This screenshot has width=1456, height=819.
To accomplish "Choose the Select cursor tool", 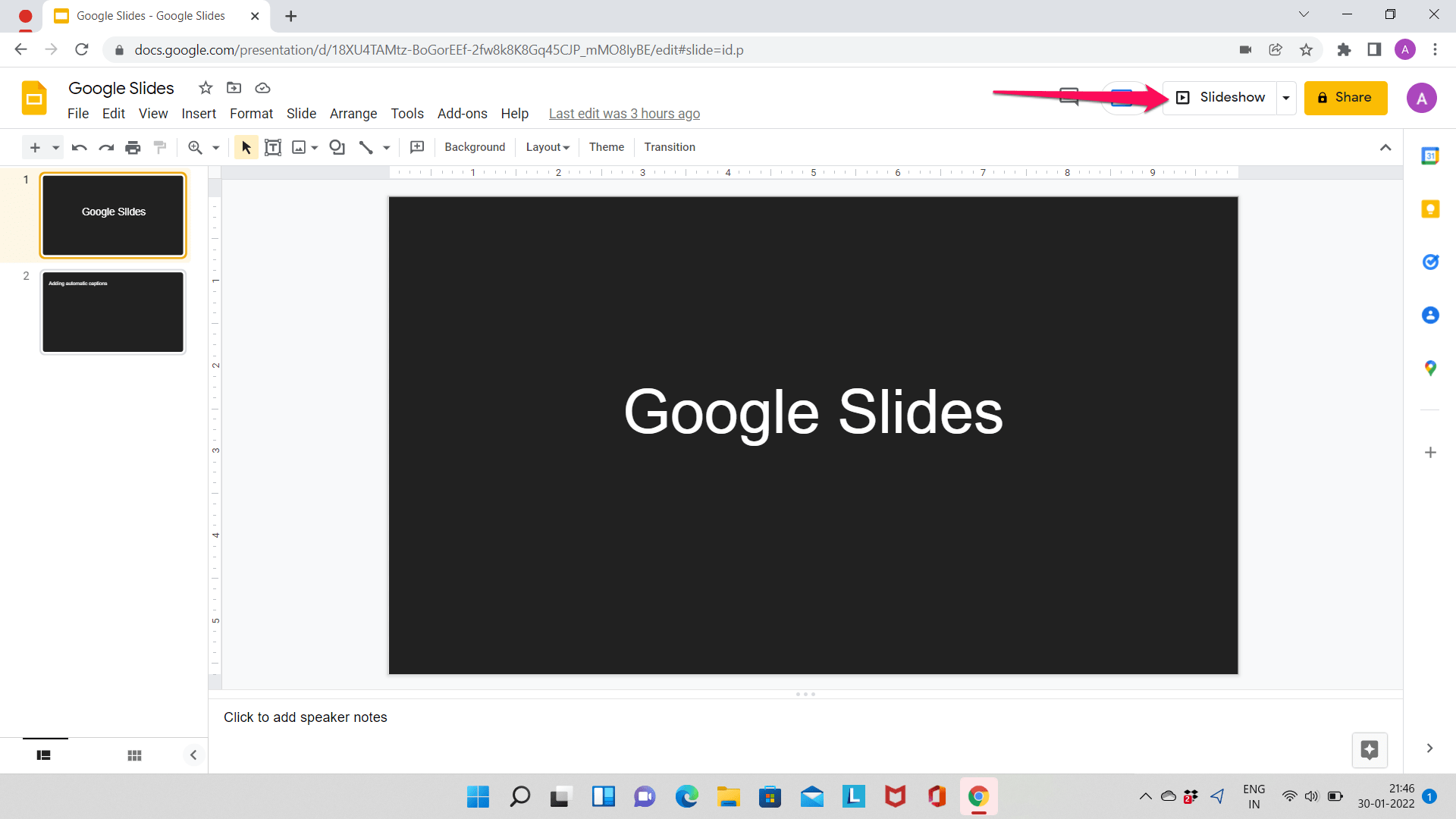I will coord(246,147).
